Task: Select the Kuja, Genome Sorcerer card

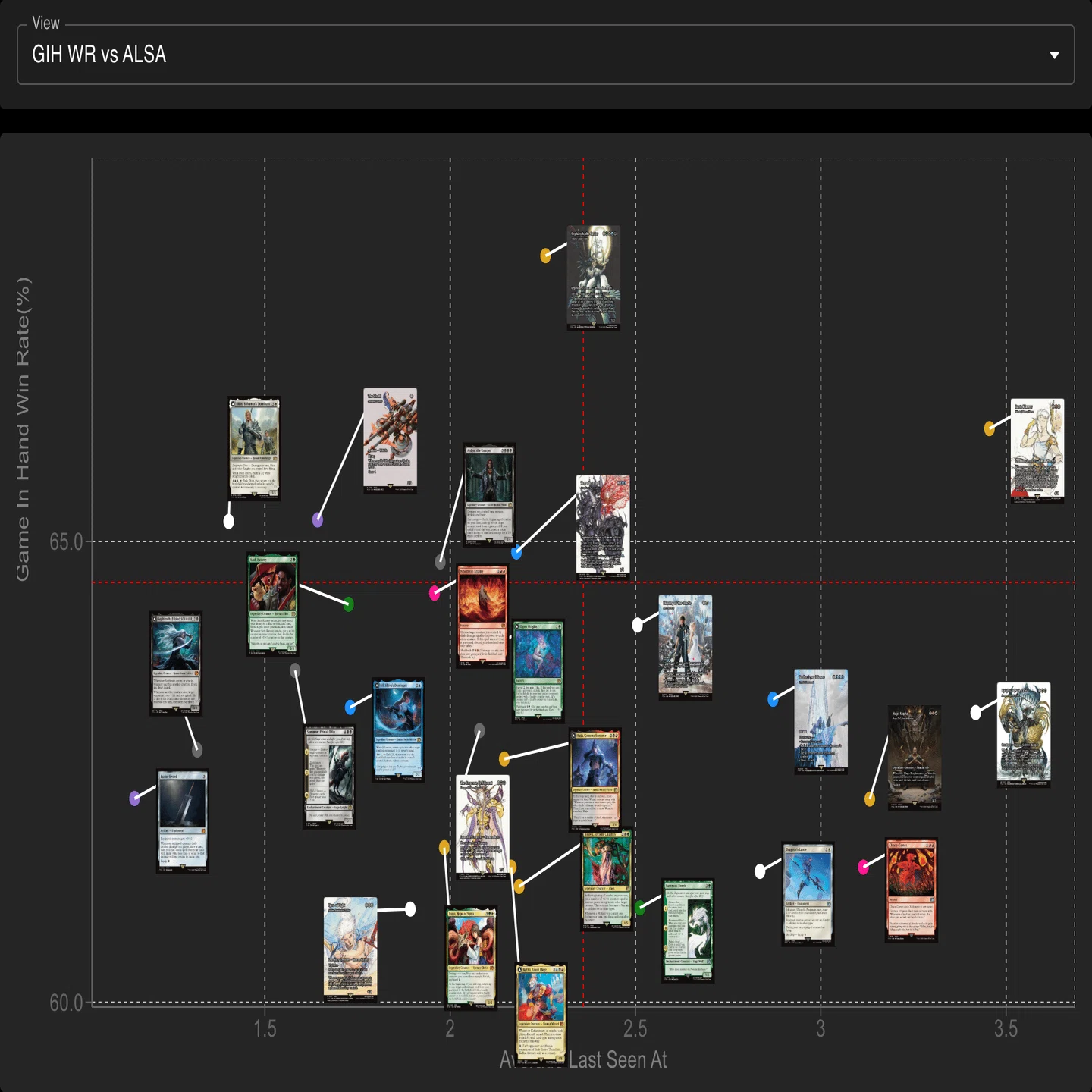Action: pyautogui.click(x=596, y=780)
